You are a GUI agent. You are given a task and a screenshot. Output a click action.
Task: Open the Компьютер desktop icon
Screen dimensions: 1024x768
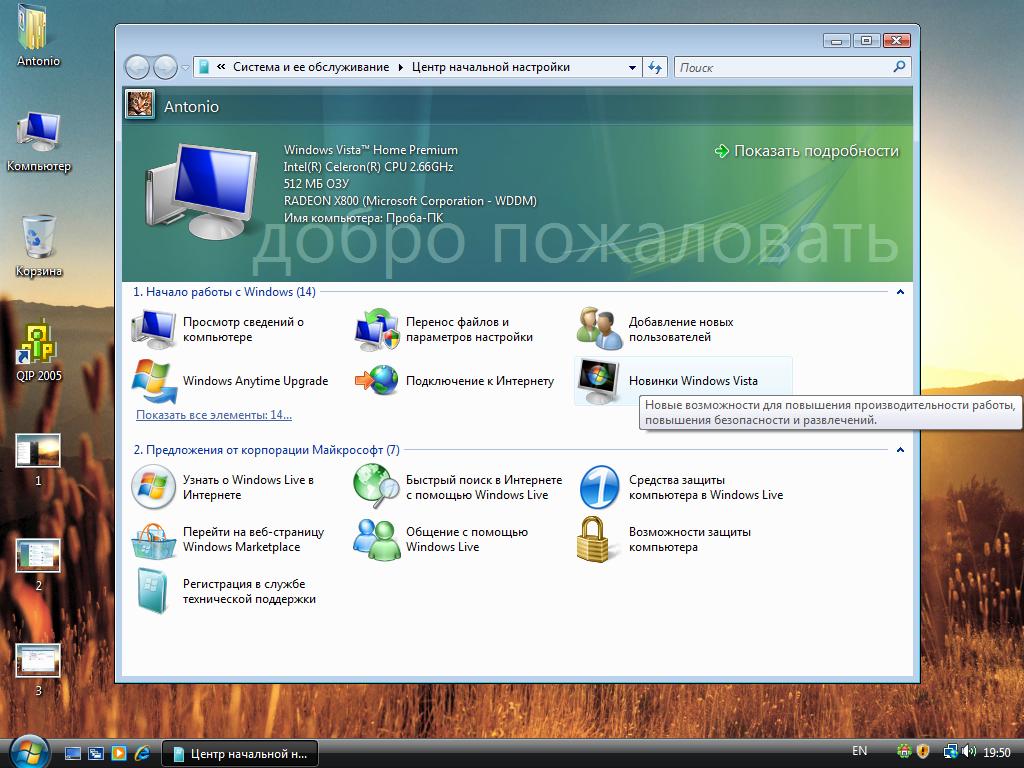point(38,134)
